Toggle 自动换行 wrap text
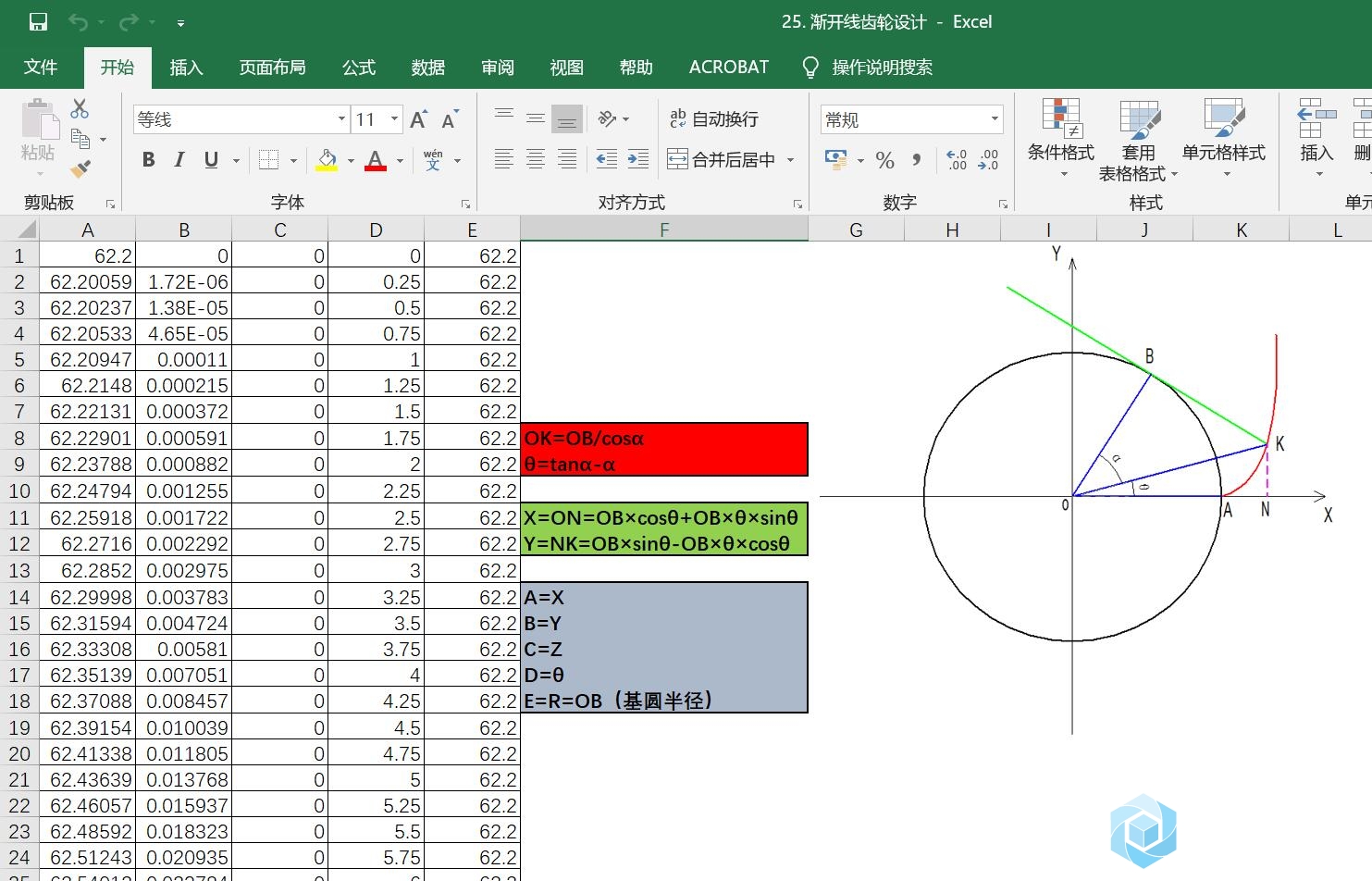 click(714, 118)
